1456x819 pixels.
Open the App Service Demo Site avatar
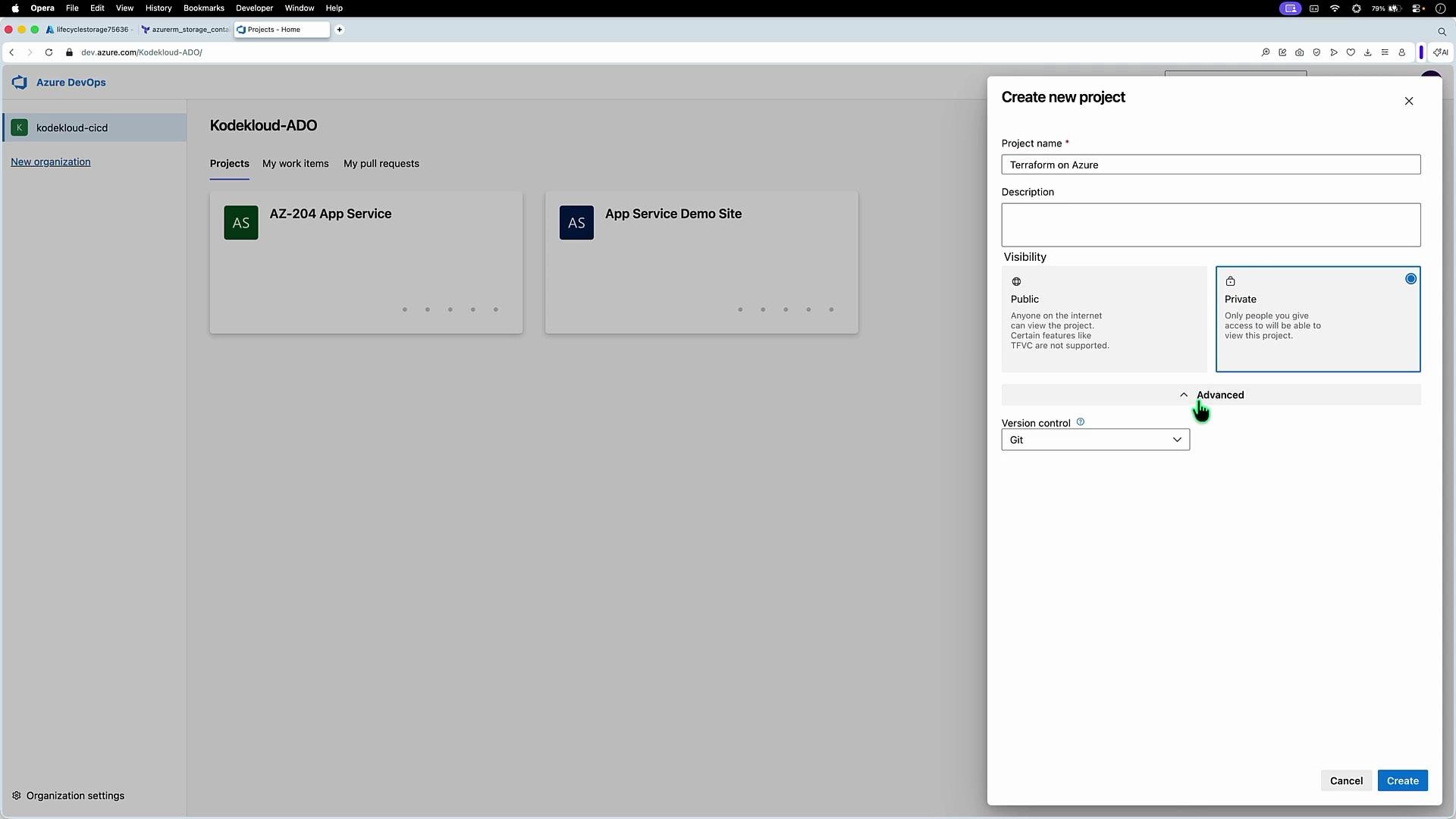576,223
